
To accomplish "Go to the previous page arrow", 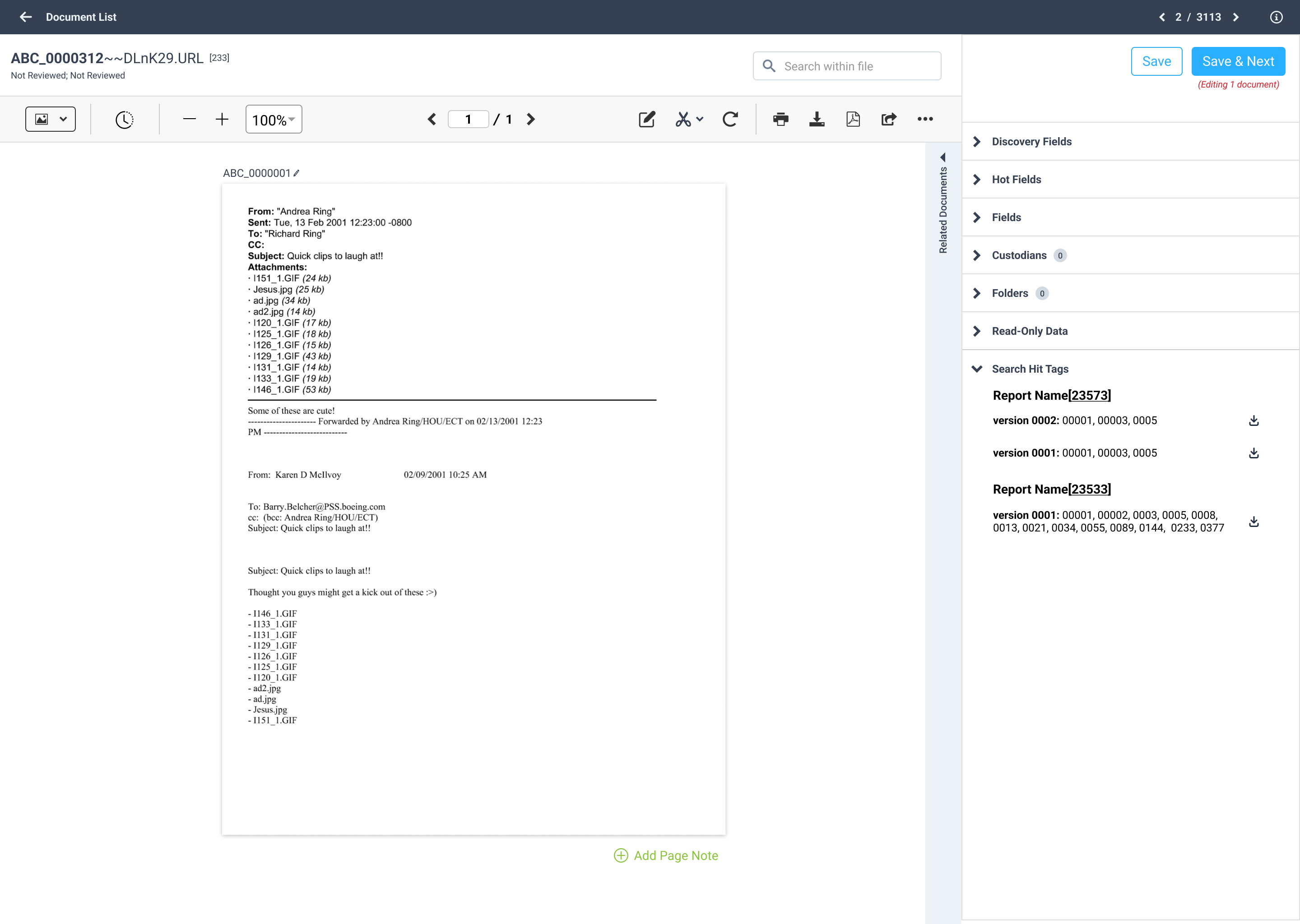I will (x=432, y=119).
